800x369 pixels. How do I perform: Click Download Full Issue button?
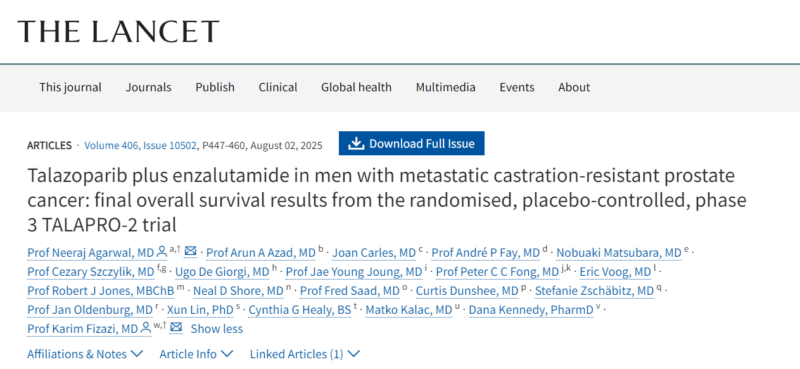pyautogui.click(x=412, y=143)
